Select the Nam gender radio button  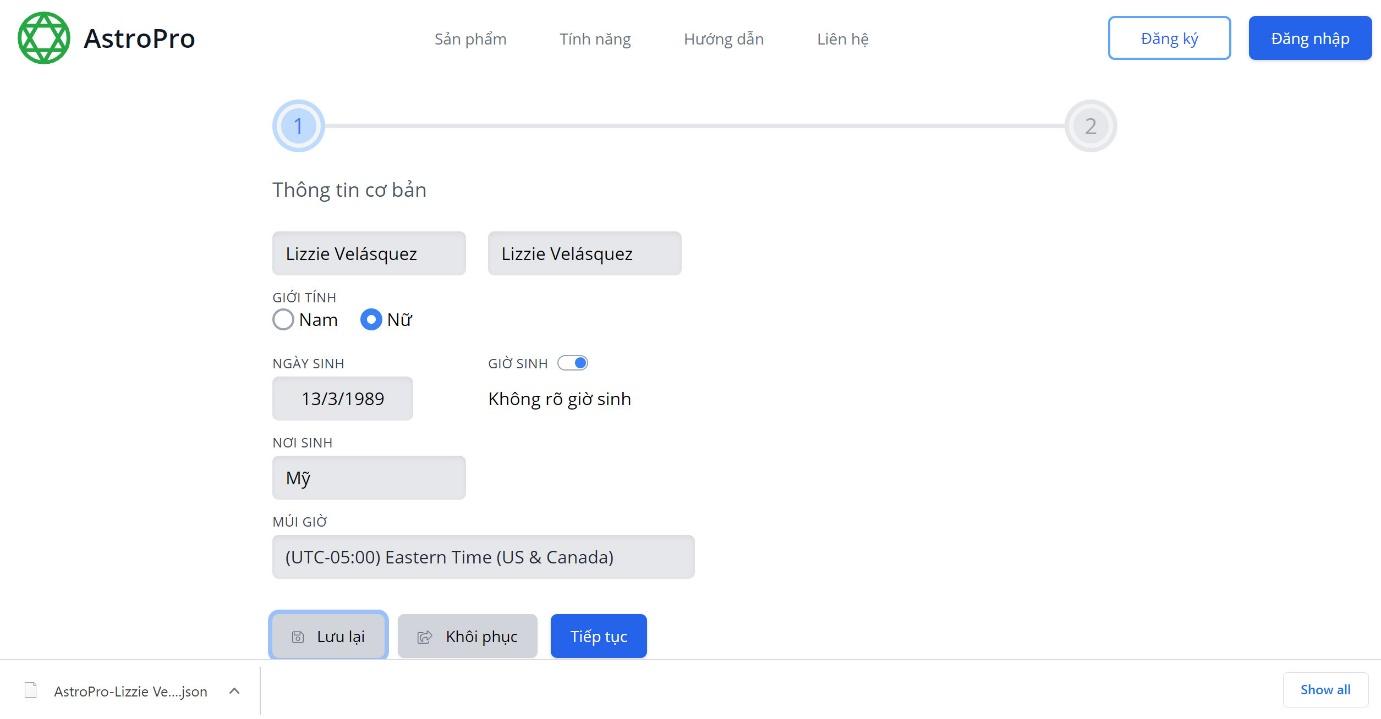coord(283,319)
